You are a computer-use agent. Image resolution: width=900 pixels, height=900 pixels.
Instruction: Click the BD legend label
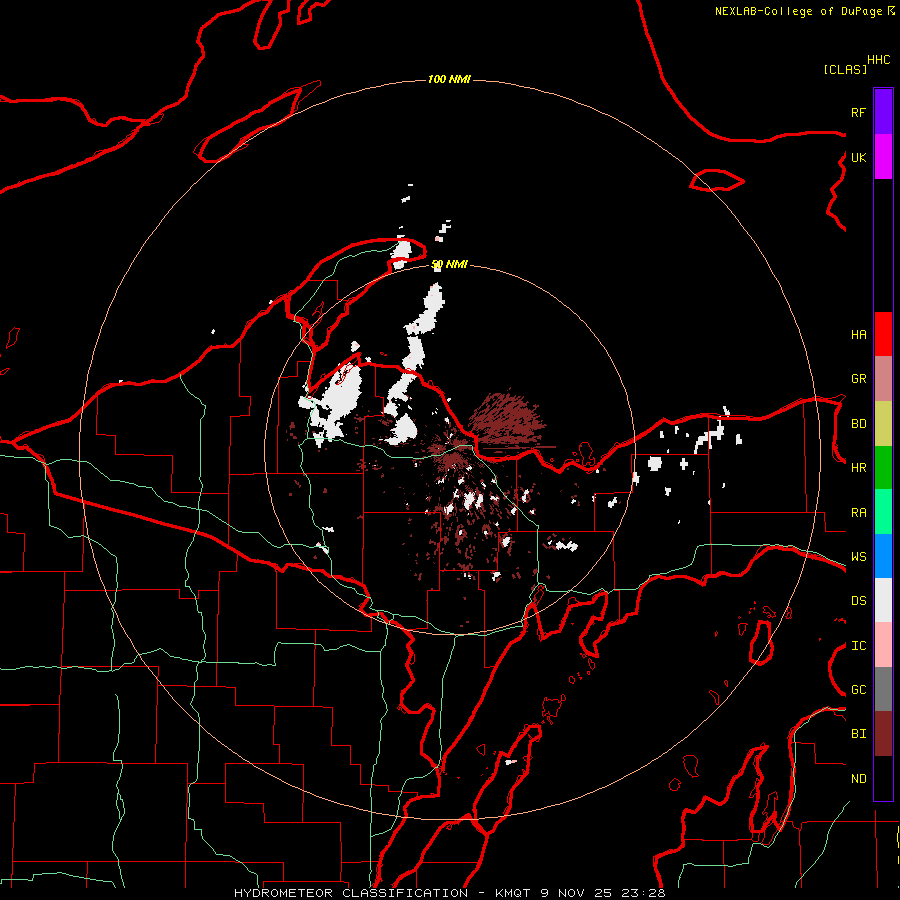click(858, 424)
